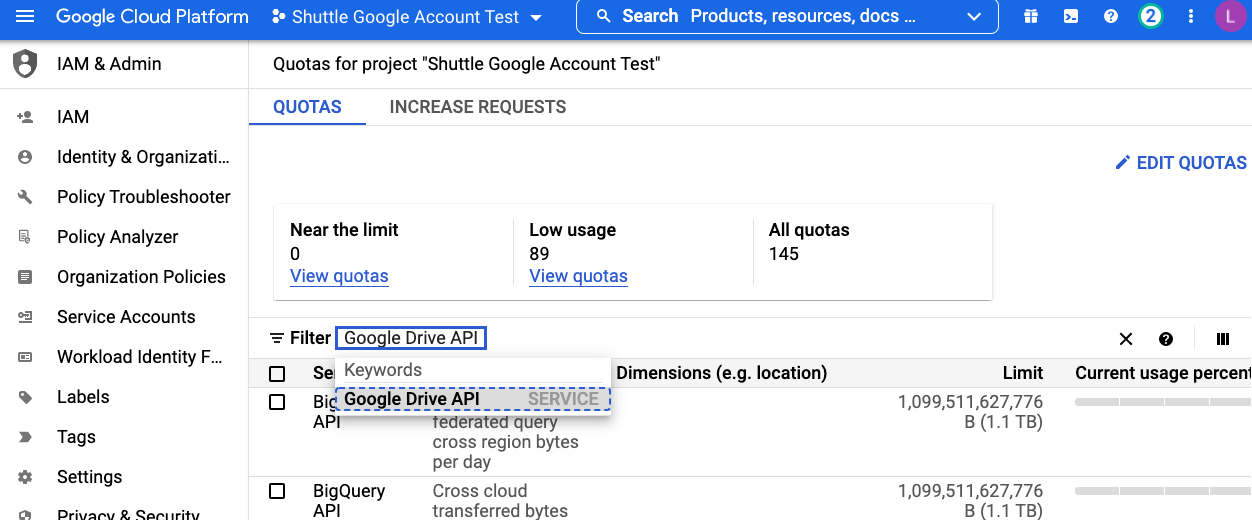Activate Cloud Shell terminal icon
The width and height of the screenshot is (1252, 520).
[x=1071, y=17]
